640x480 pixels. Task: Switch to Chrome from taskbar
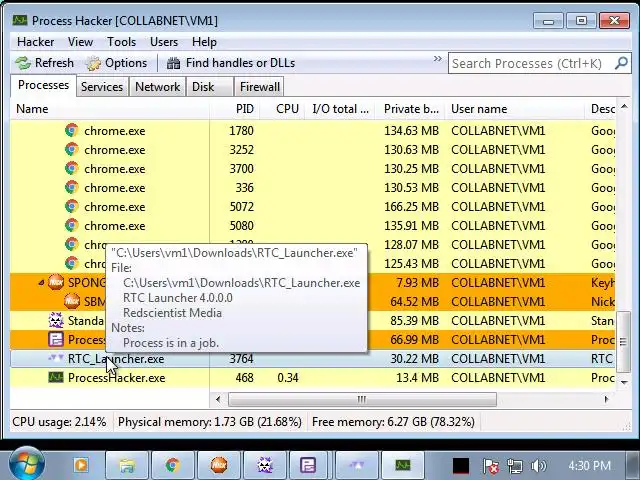[x=173, y=465]
